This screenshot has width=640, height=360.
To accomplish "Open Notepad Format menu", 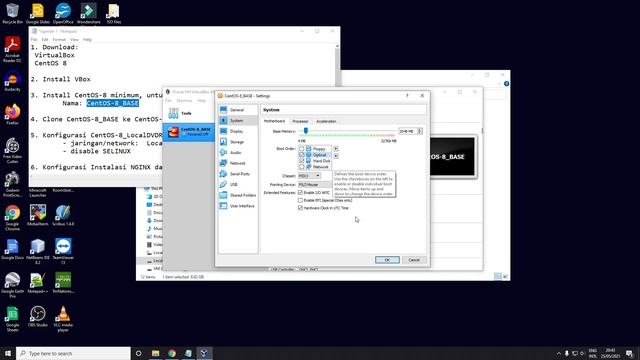I will tap(59, 40).
